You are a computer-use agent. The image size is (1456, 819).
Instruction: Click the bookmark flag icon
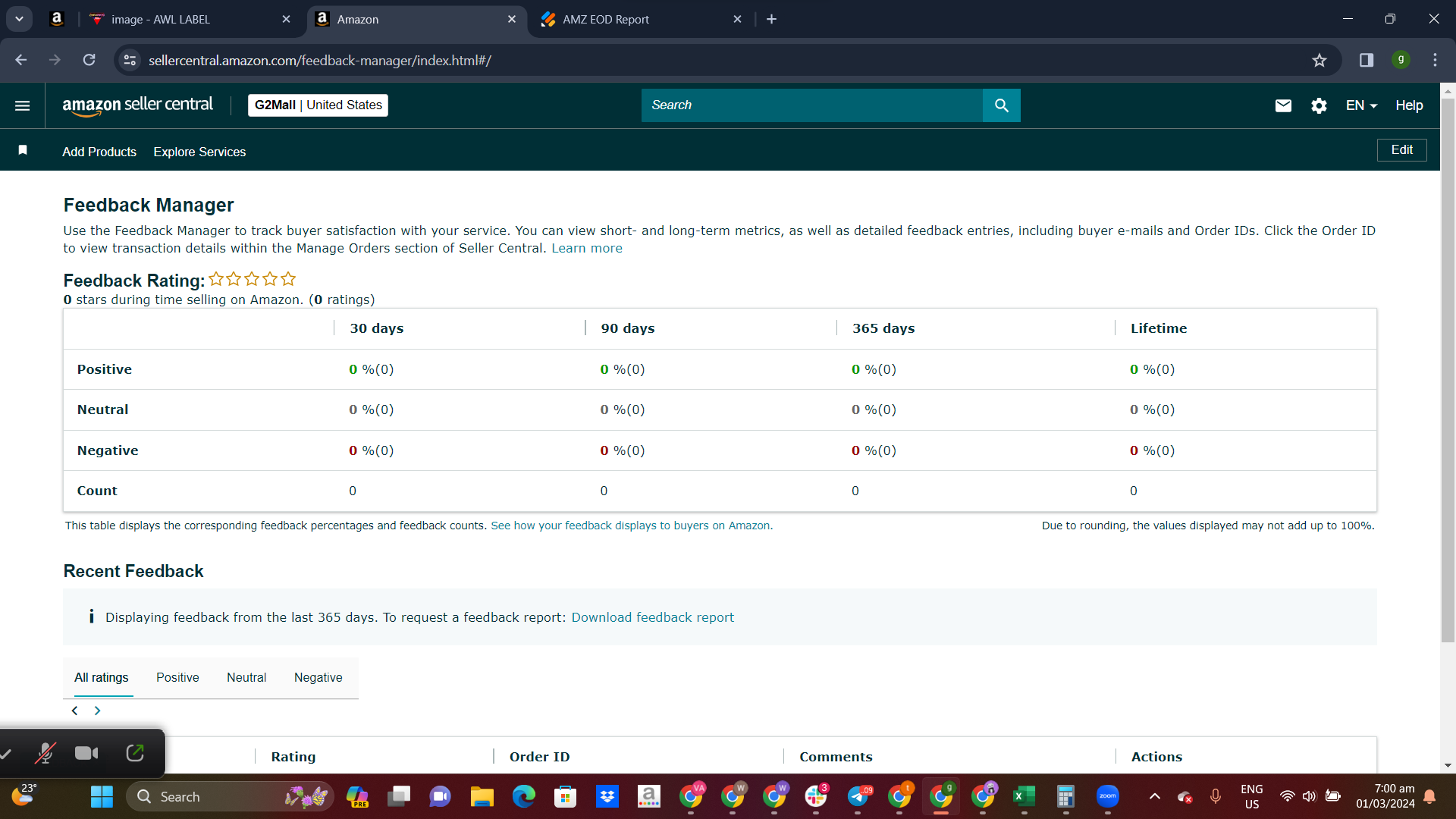(x=23, y=150)
